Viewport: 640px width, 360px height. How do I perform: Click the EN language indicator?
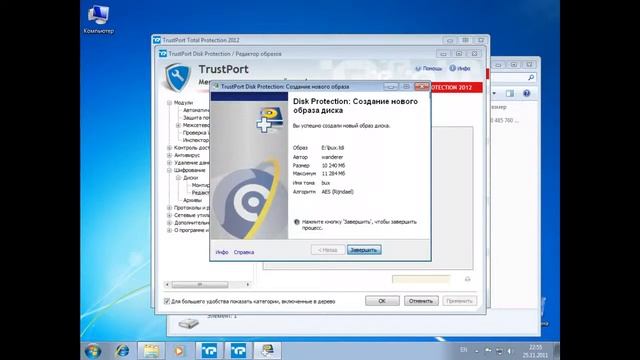click(464, 350)
